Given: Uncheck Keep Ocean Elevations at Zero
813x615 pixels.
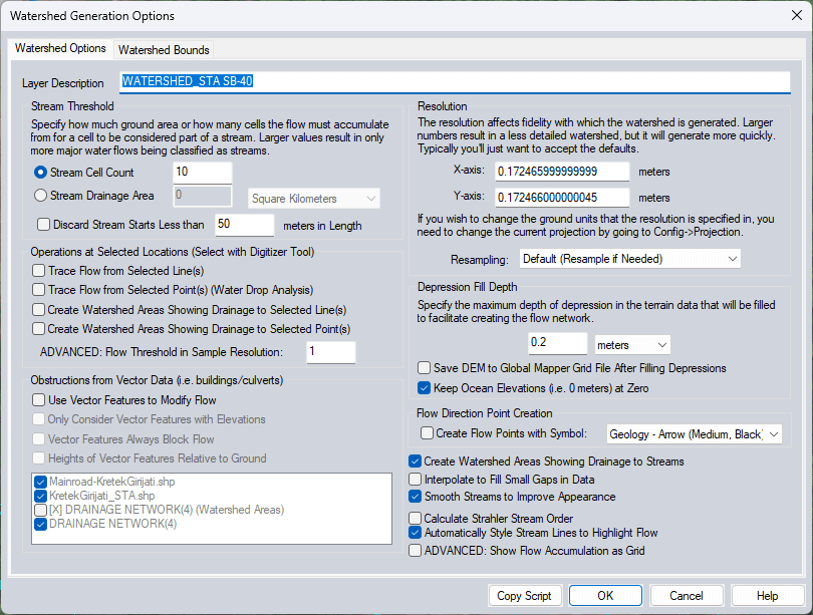Looking at the screenshot, I should coord(425,387).
